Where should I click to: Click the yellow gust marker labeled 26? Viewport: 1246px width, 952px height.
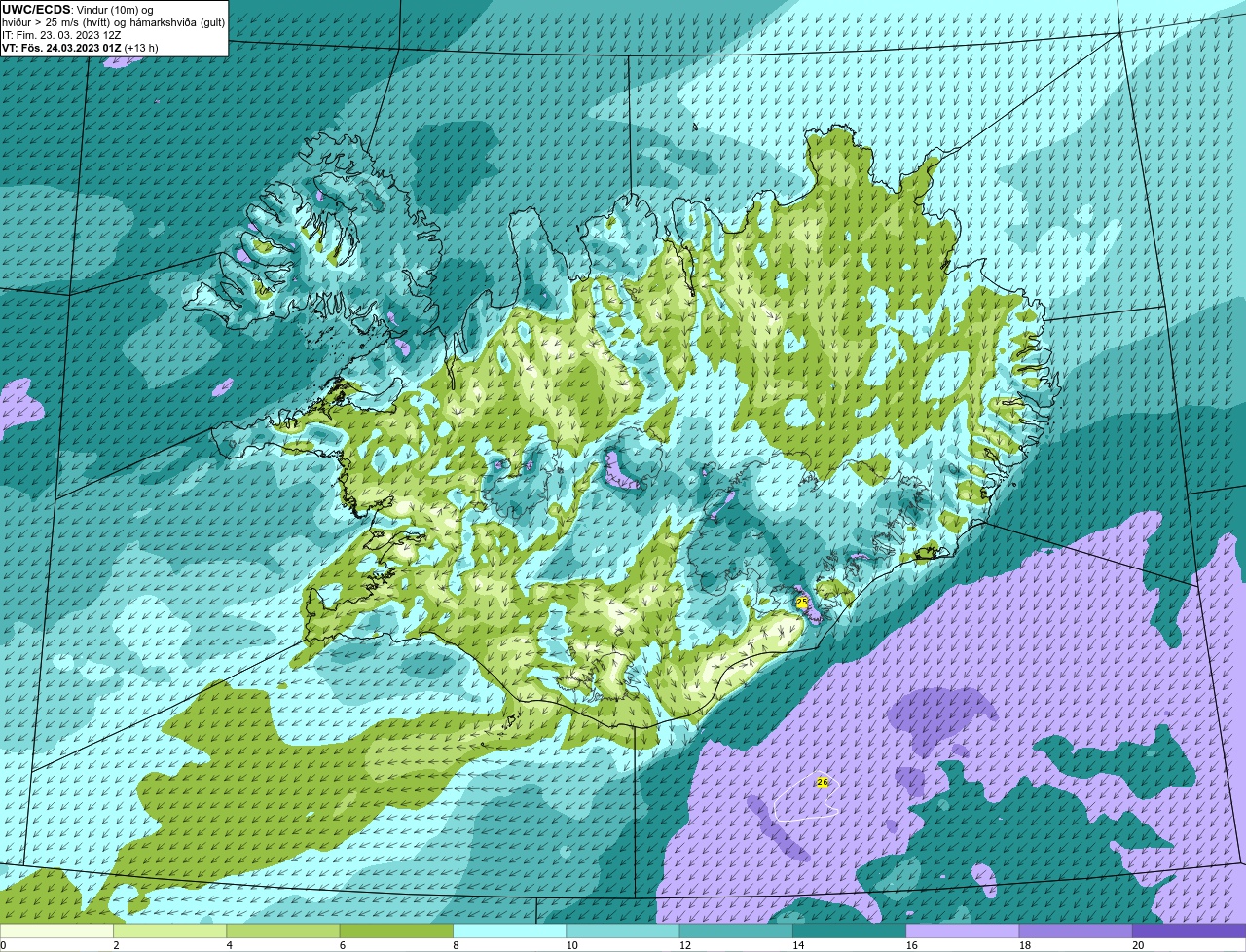823,782
